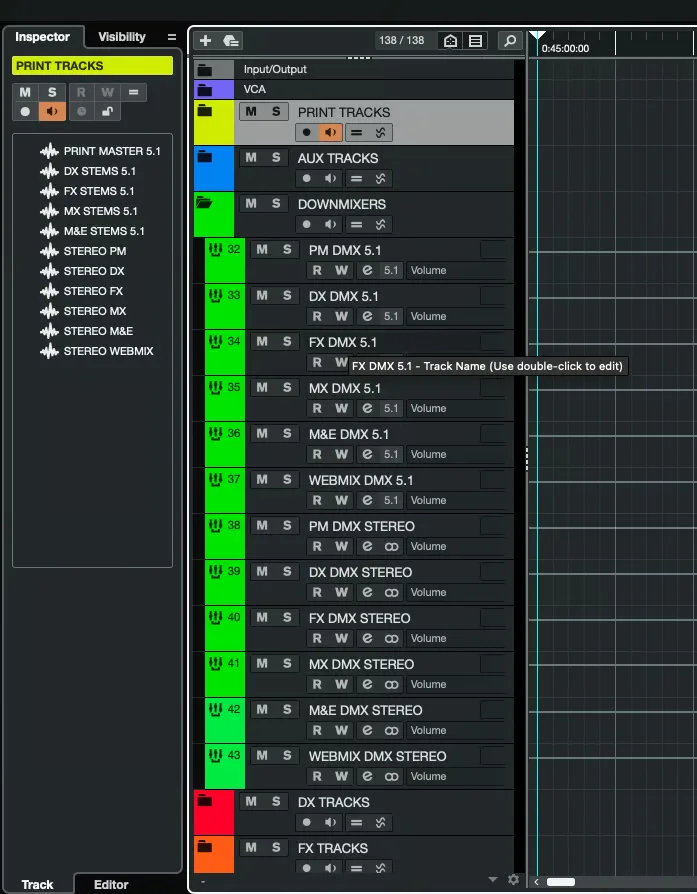
Task: Open channel settings for DX DMX 5.1
Action: (367, 316)
